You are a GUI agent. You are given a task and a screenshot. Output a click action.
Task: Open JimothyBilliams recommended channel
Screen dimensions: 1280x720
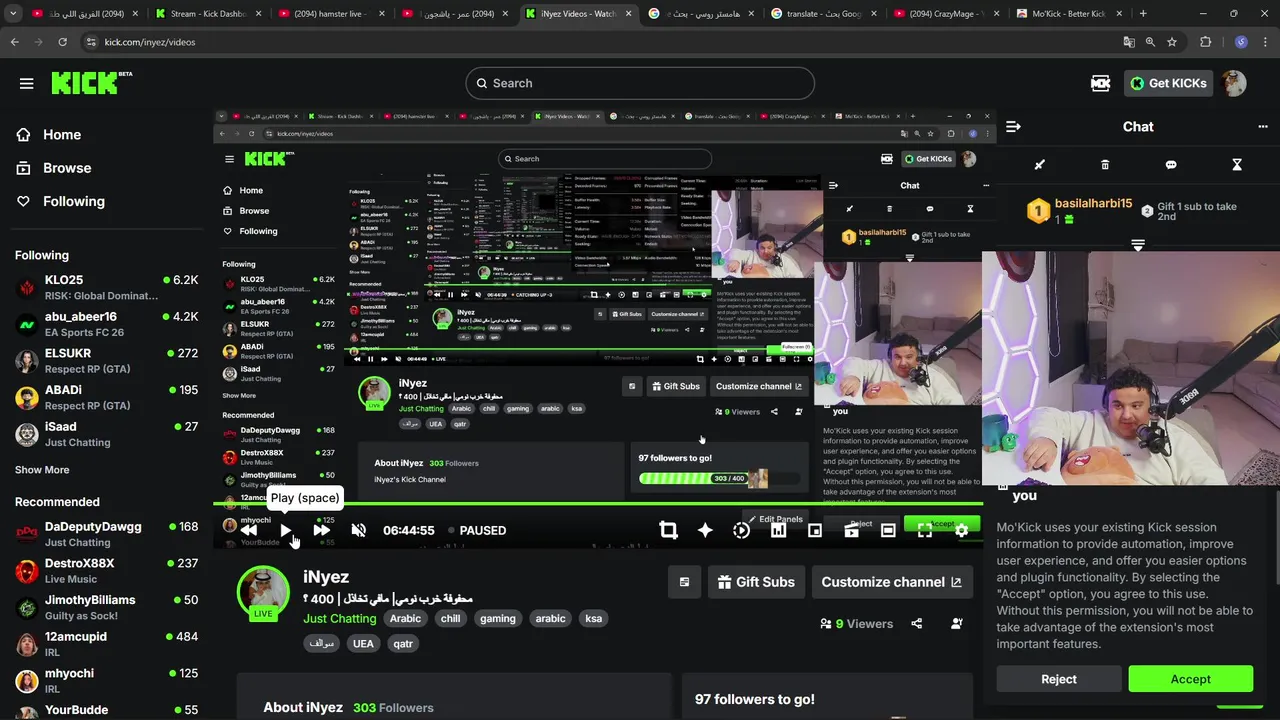(107, 607)
